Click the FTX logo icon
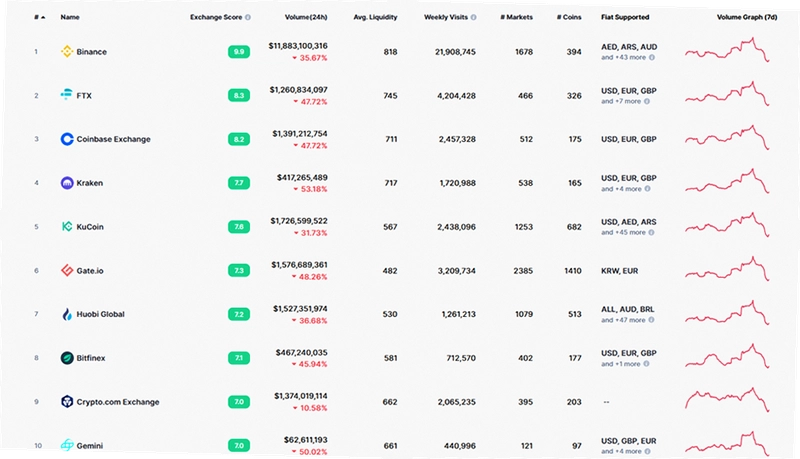Screen dimensions: 800x459 click(67, 95)
